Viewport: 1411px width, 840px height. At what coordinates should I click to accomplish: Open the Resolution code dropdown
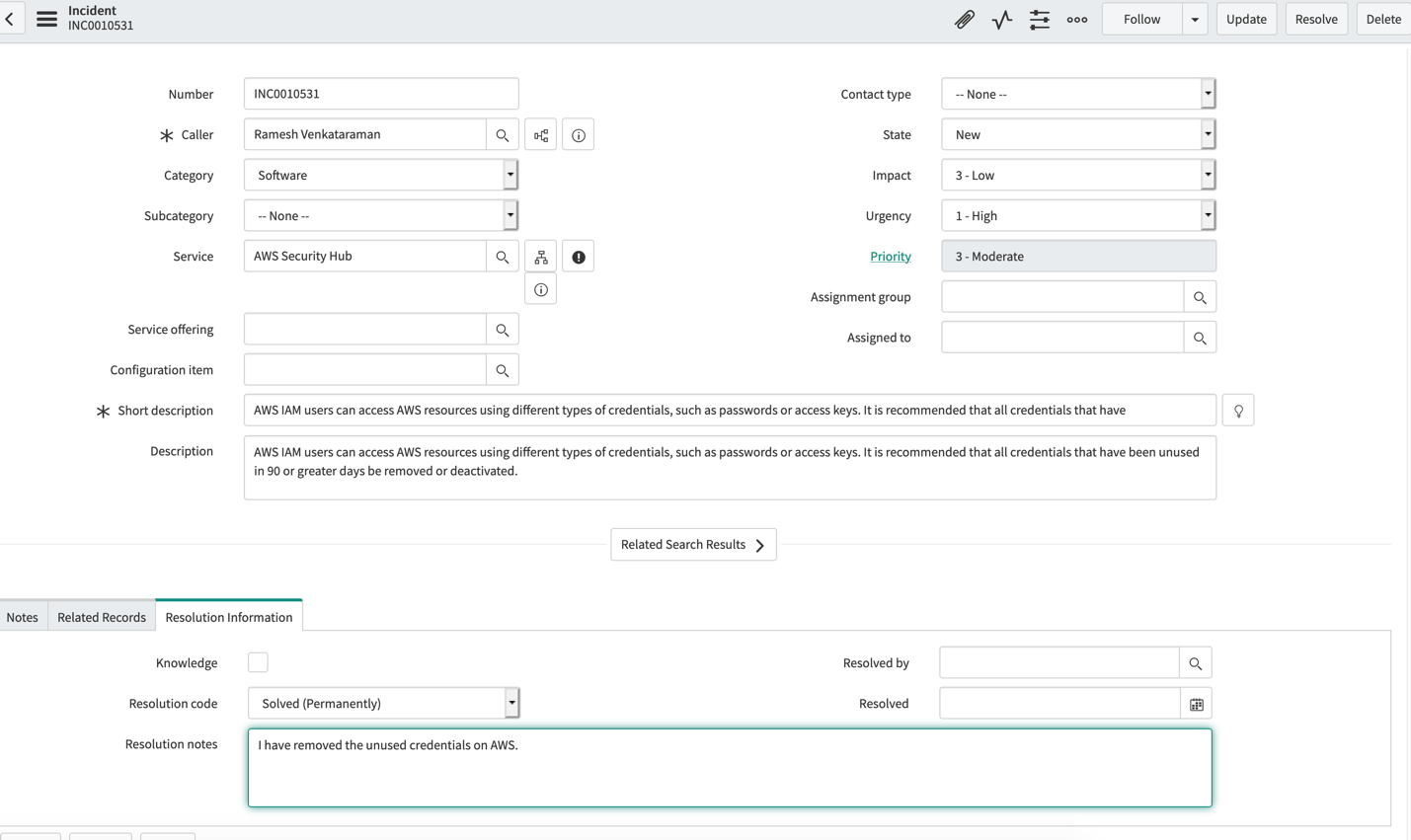[510, 703]
